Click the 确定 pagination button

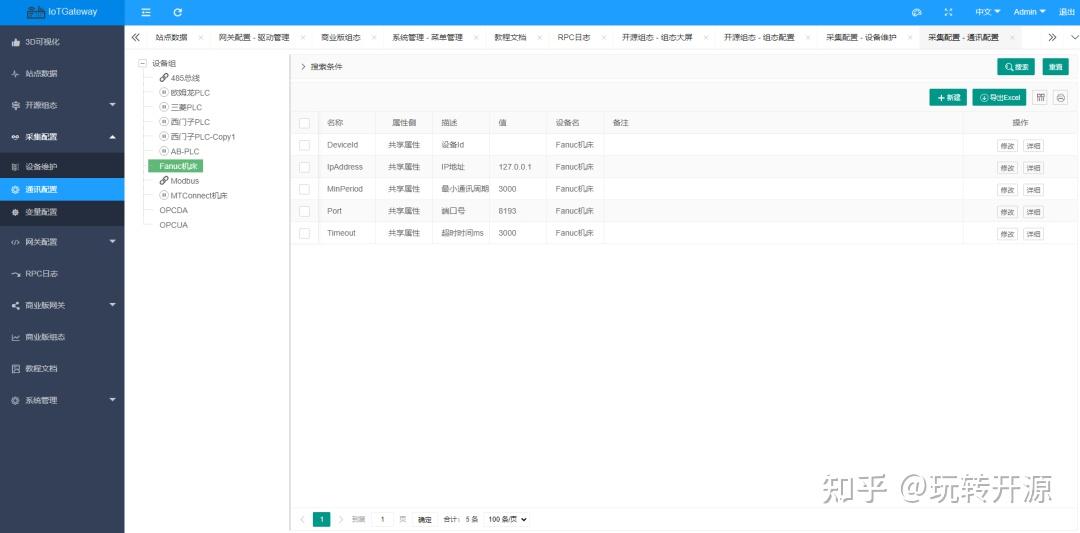425,519
